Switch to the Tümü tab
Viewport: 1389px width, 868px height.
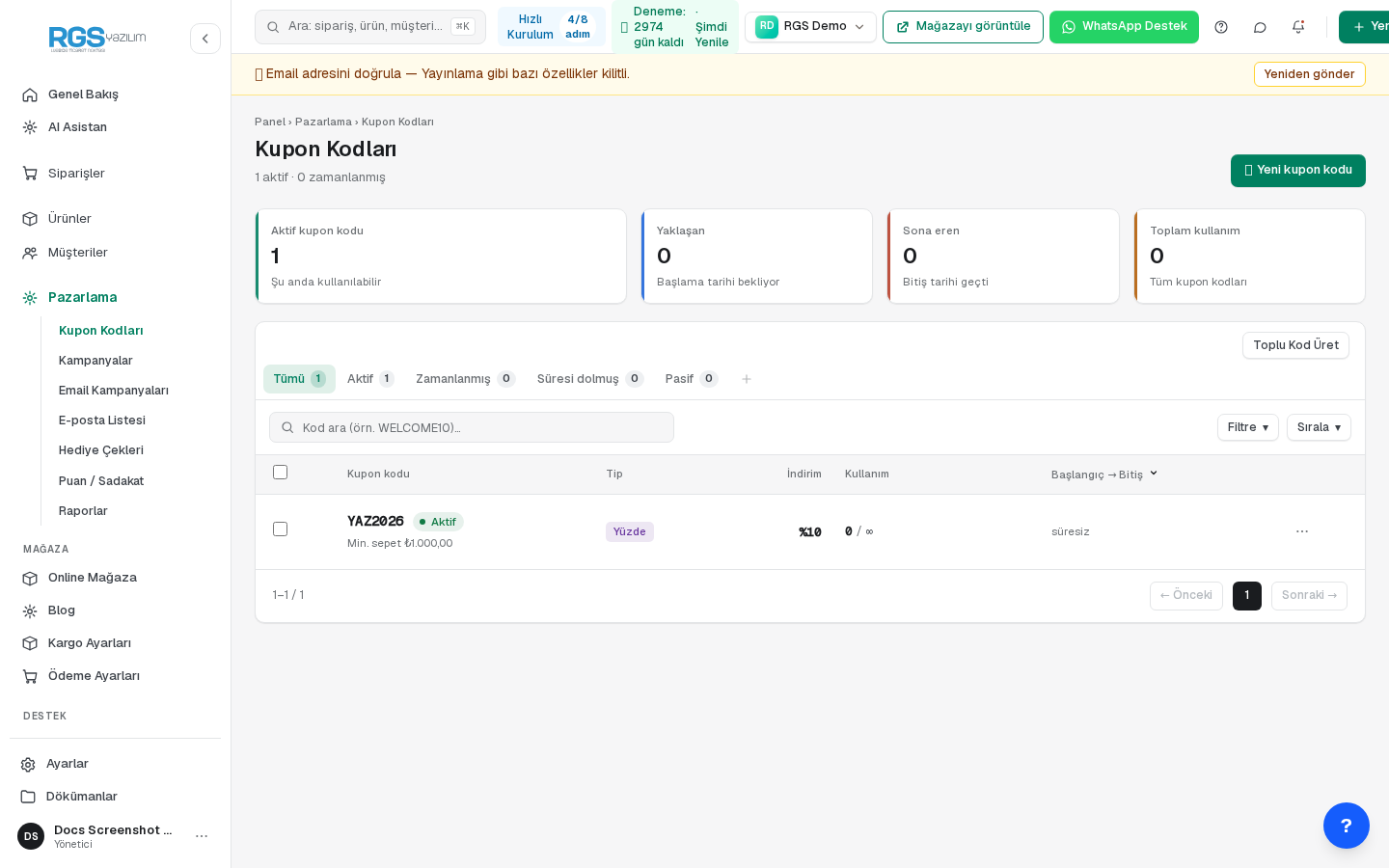click(x=299, y=379)
